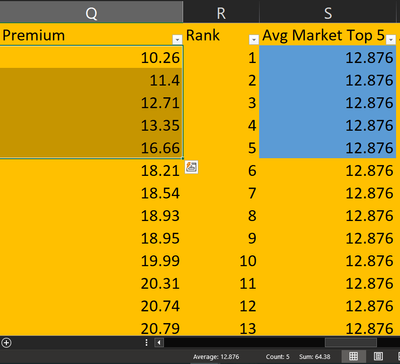Open the Avg Market Top 5 filter dropdown
400x364 pixels.
pyautogui.click(x=391, y=40)
